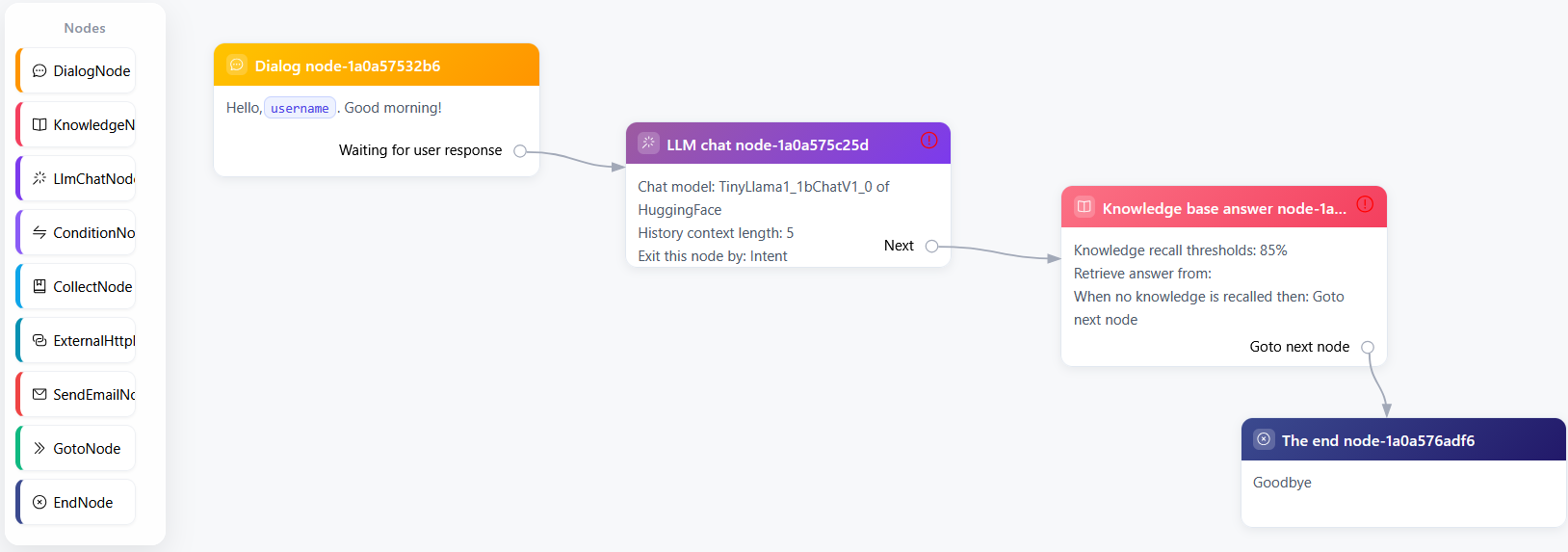Click the 'Goto next node' label text
The width and height of the screenshot is (1568, 552).
click(1299, 347)
